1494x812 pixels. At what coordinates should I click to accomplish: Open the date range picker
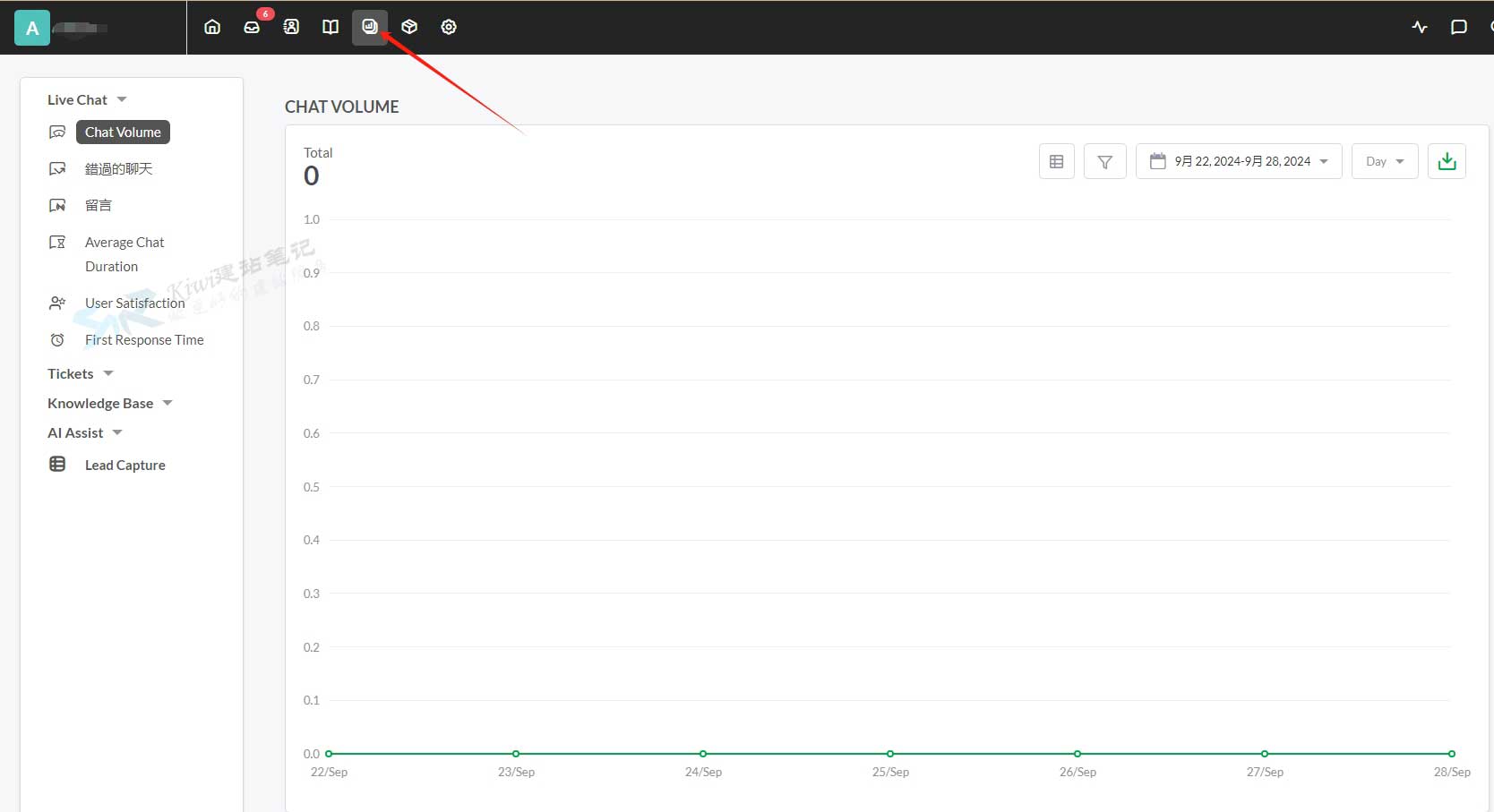1239,161
